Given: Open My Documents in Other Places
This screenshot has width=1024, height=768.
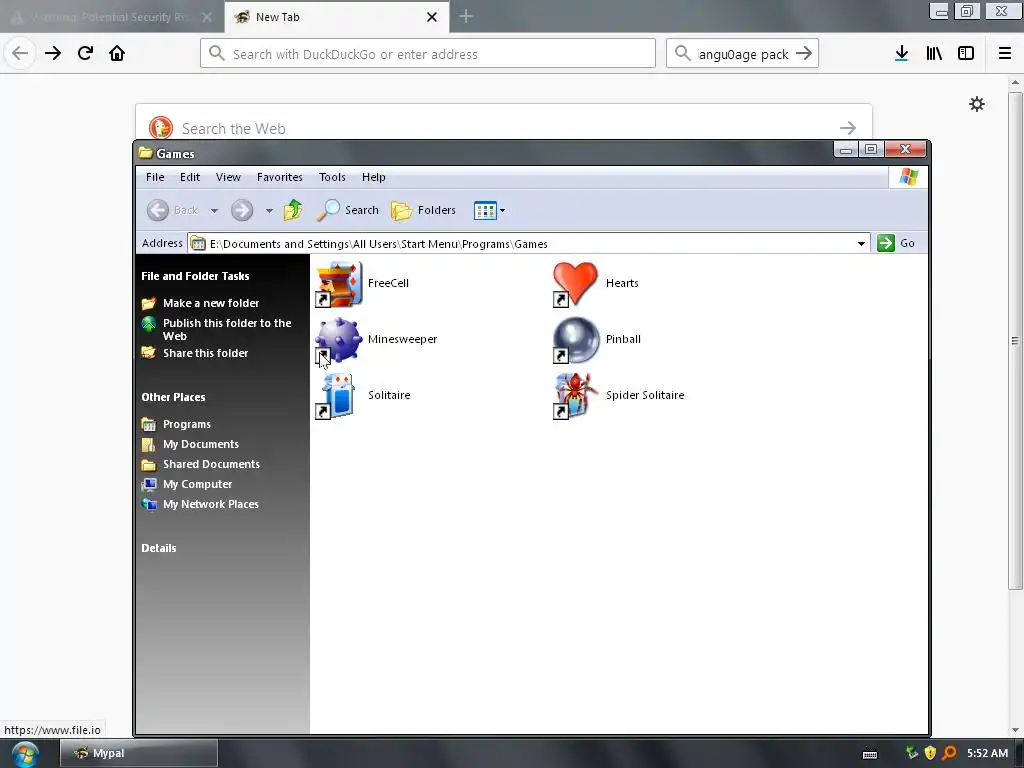Looking at the screenshot, I should [200, 444].
